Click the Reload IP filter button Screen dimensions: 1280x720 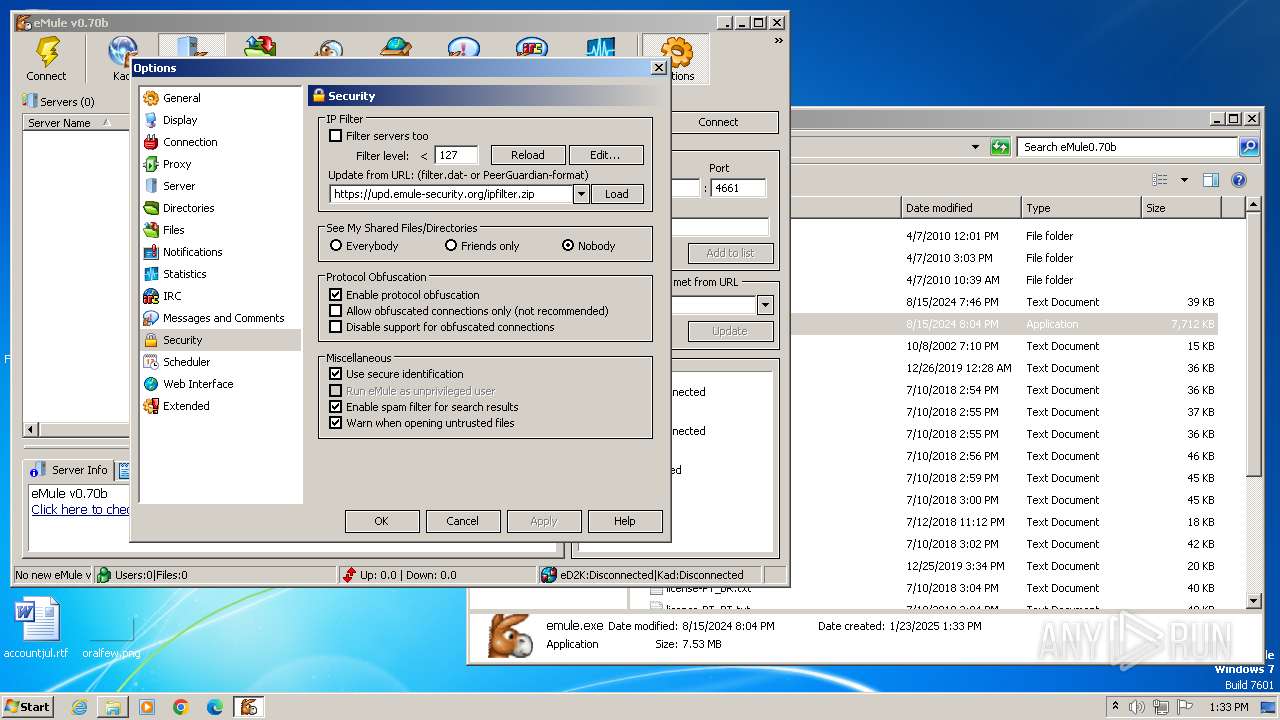(528, 155)
